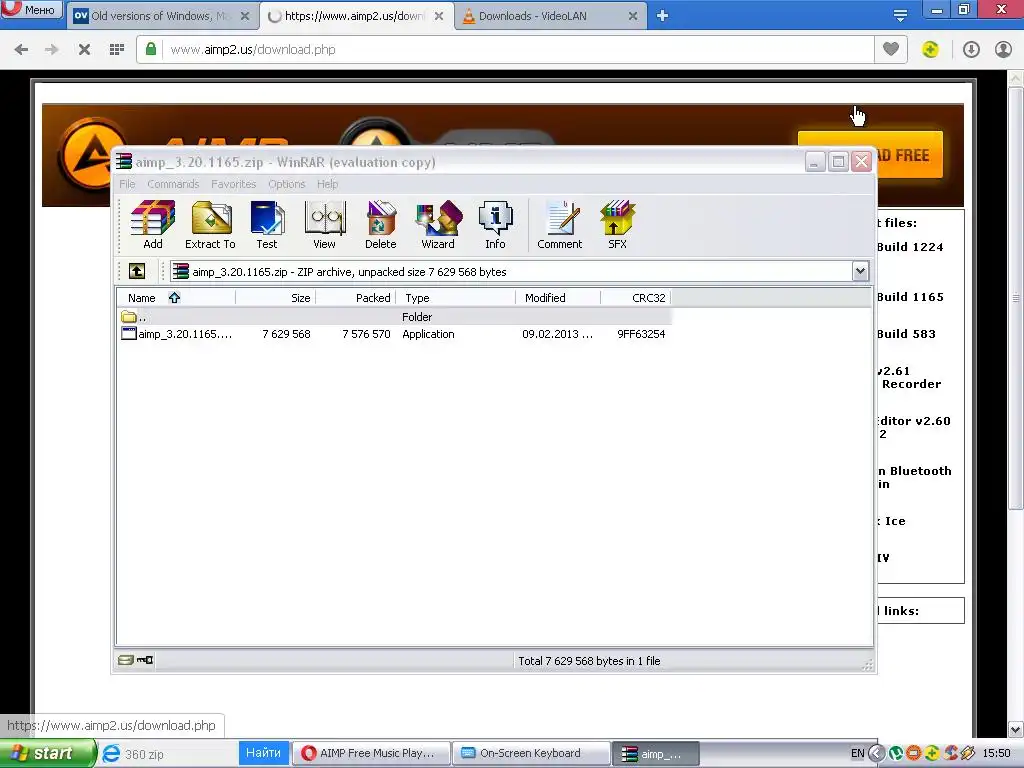Click the key password icon in status bar
Viewport: 1024px width, 768px height.
point(145,660)
